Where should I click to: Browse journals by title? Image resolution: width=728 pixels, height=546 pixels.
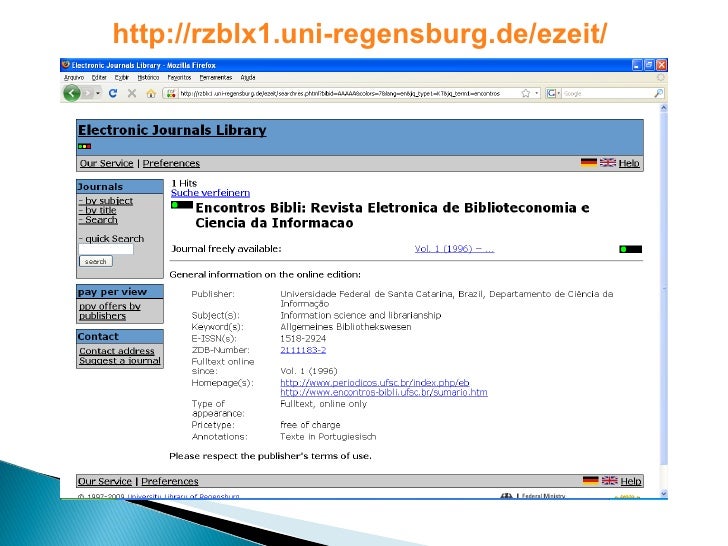point(100,210)
